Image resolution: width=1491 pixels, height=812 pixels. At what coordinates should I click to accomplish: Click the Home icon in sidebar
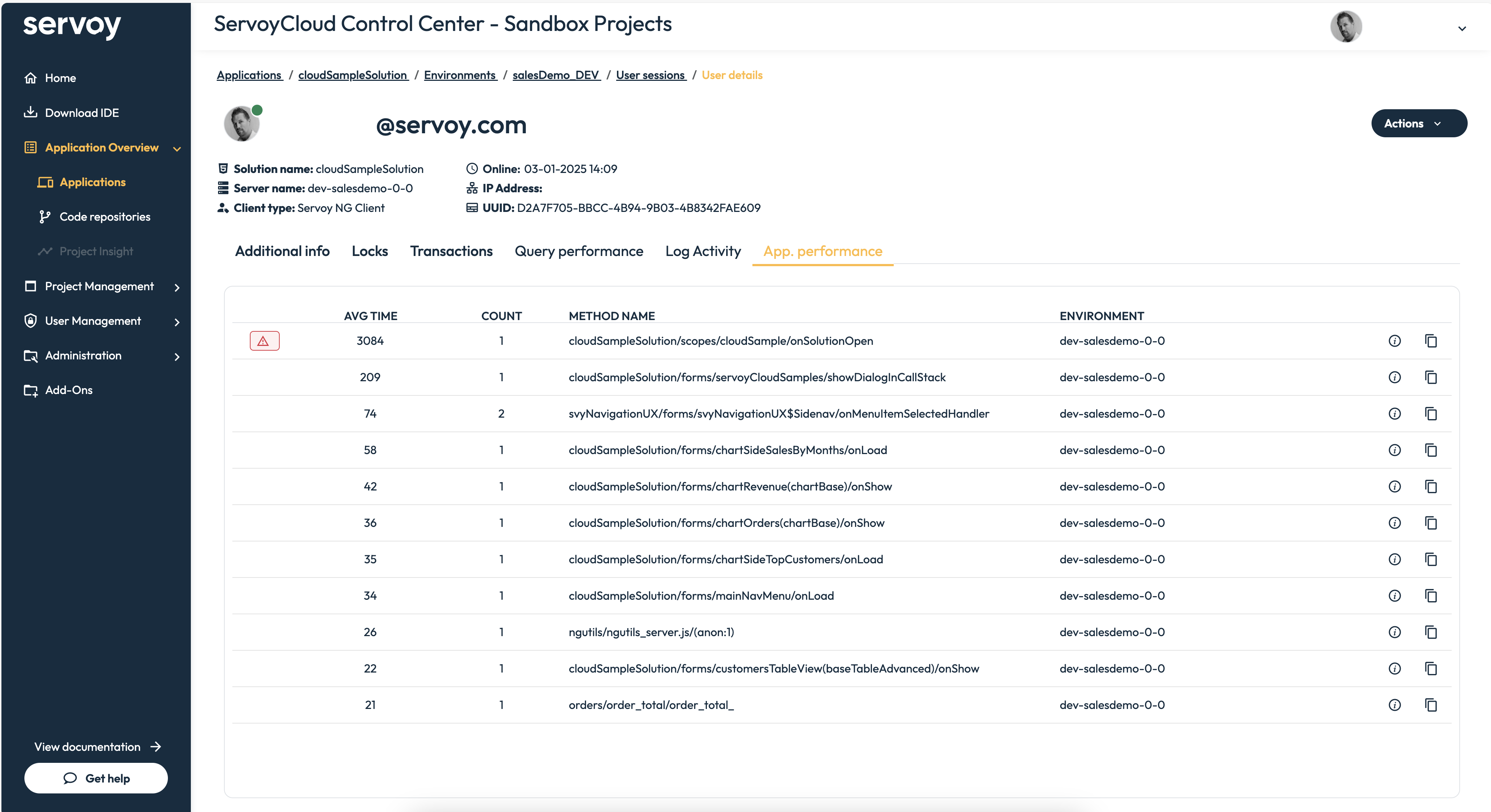click(x=31, y=78)
